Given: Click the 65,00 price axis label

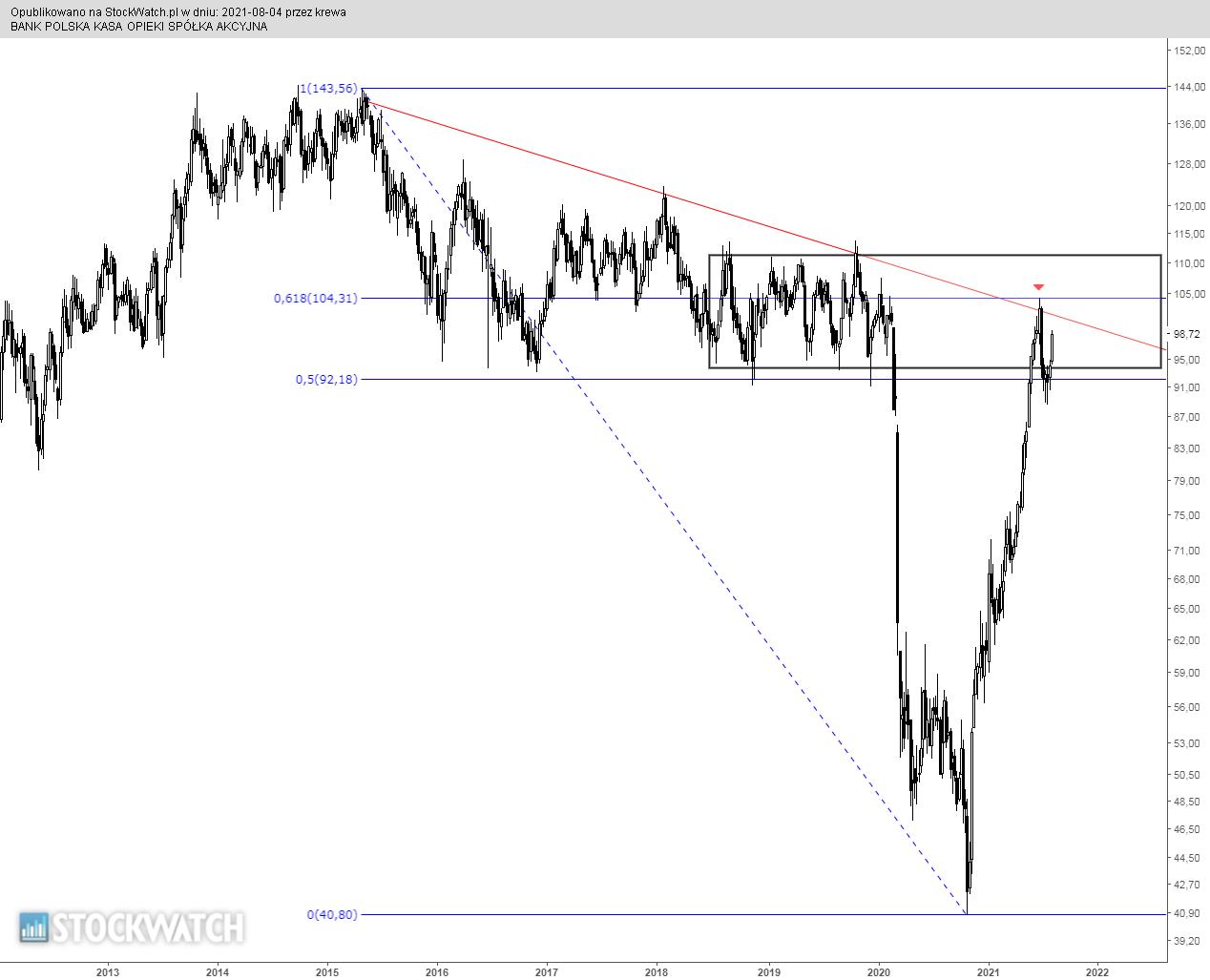Looking at the screenshot, I should click(1188, 609).
